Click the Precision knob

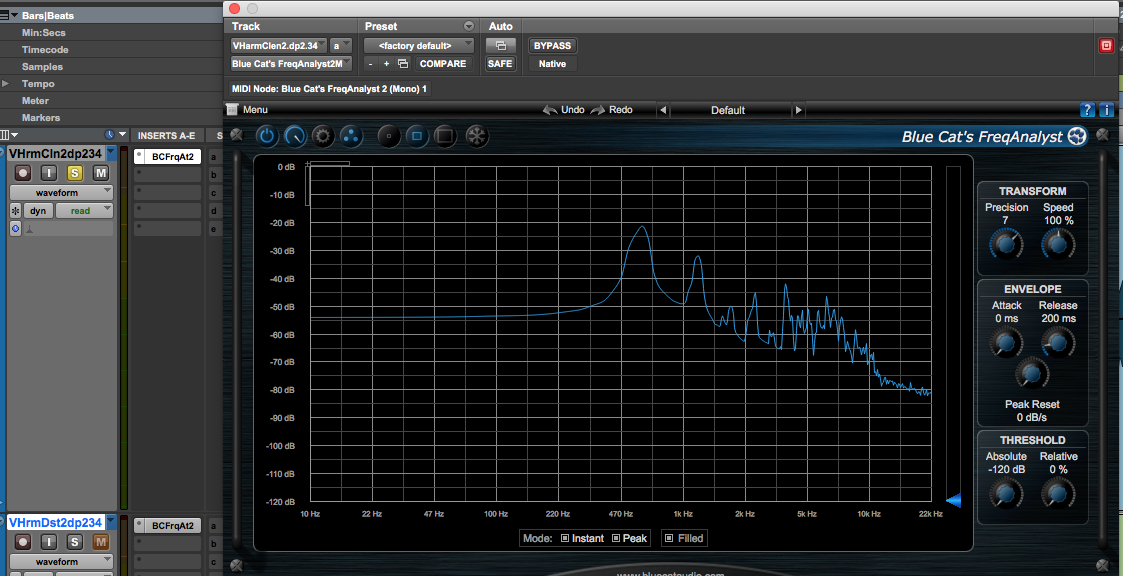[x=1006, y=244]
